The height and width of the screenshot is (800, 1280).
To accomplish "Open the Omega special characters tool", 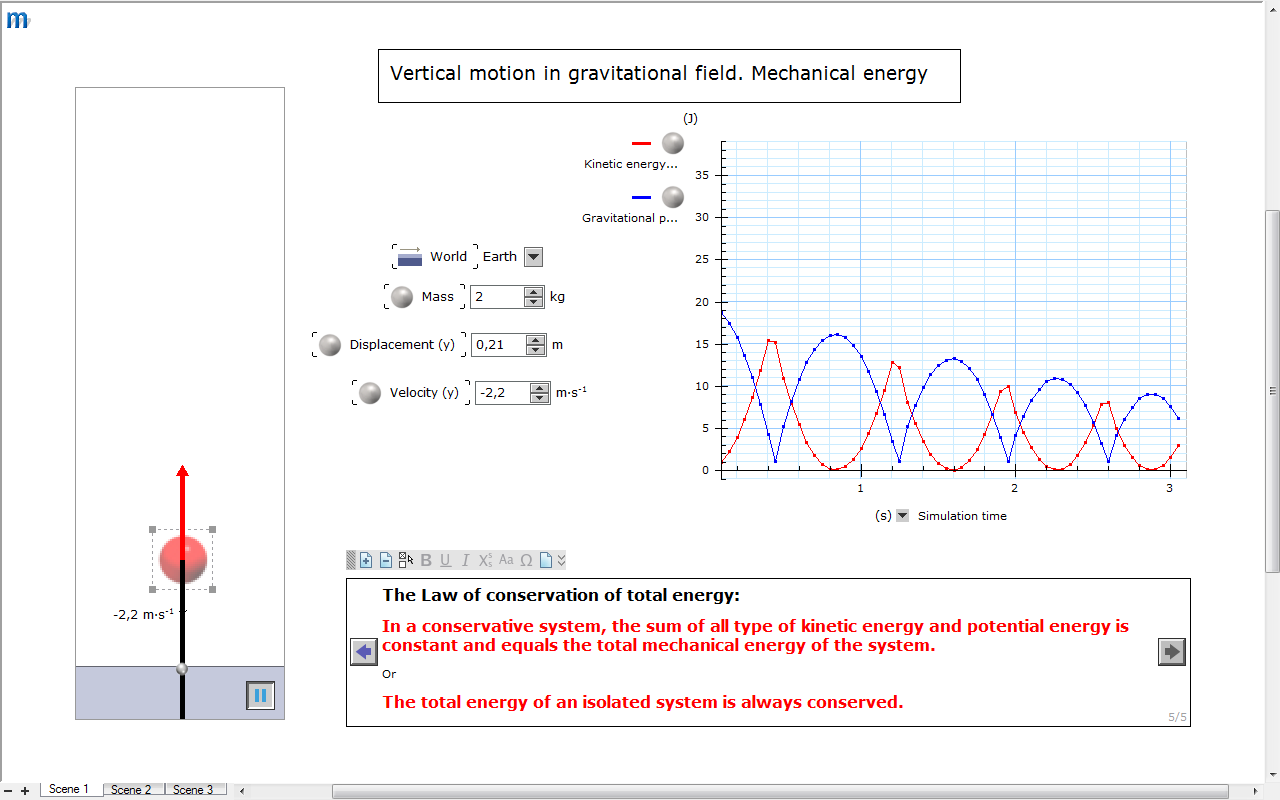I will [x=526, y=560].
